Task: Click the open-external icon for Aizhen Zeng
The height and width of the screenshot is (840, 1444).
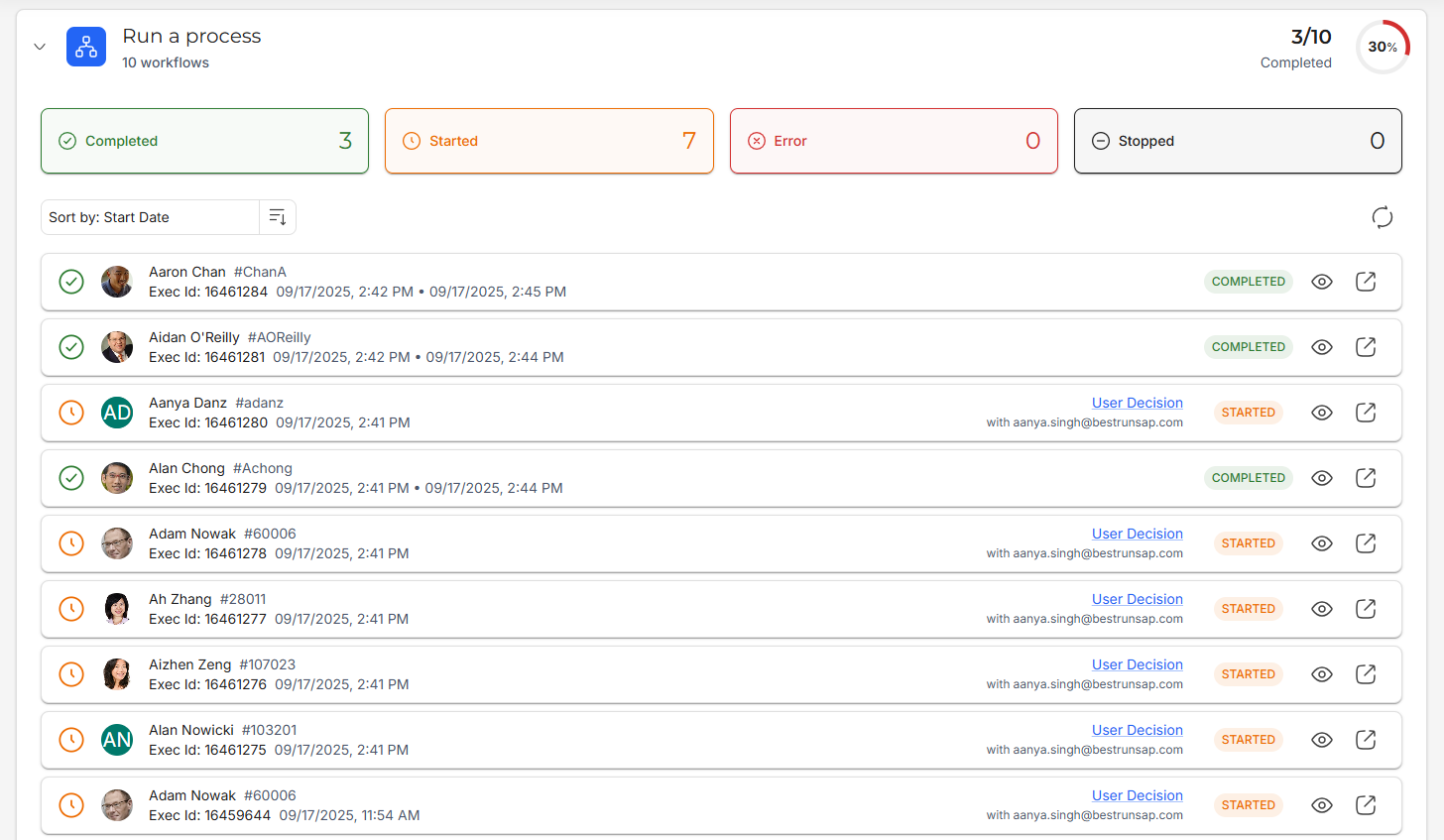Action: (1365, 674)
